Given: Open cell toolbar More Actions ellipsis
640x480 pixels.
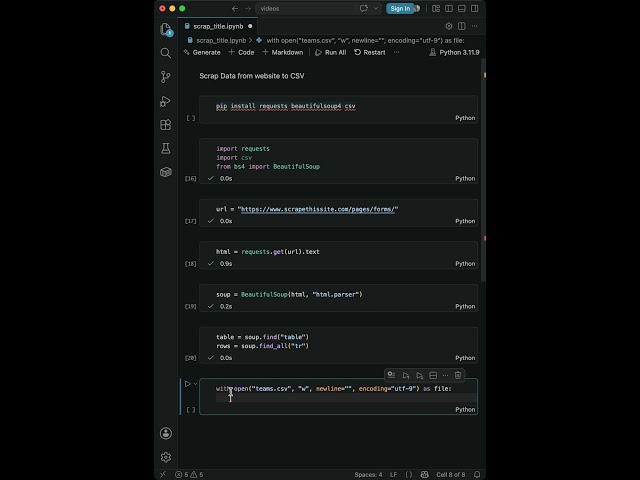Looking at the screenshot, I should coord(445,375).
